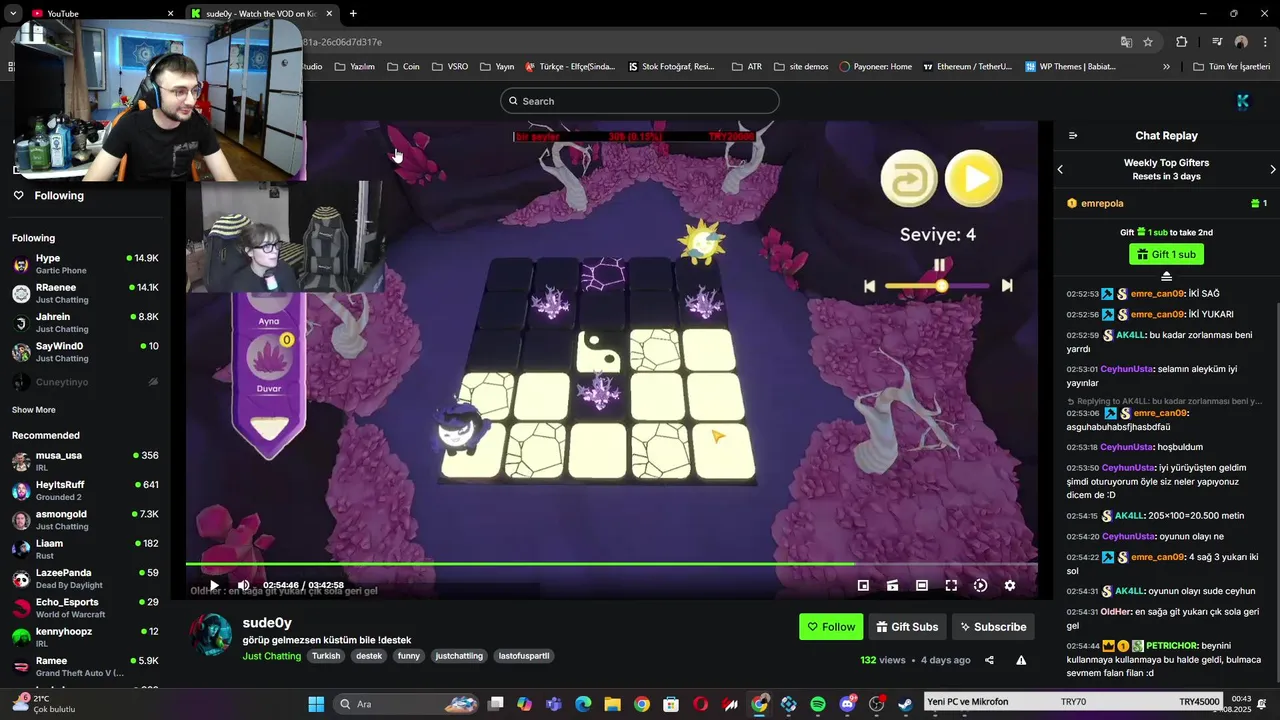
Task: Click the clip icon in player controls
Action: click(x=892, y=585)
